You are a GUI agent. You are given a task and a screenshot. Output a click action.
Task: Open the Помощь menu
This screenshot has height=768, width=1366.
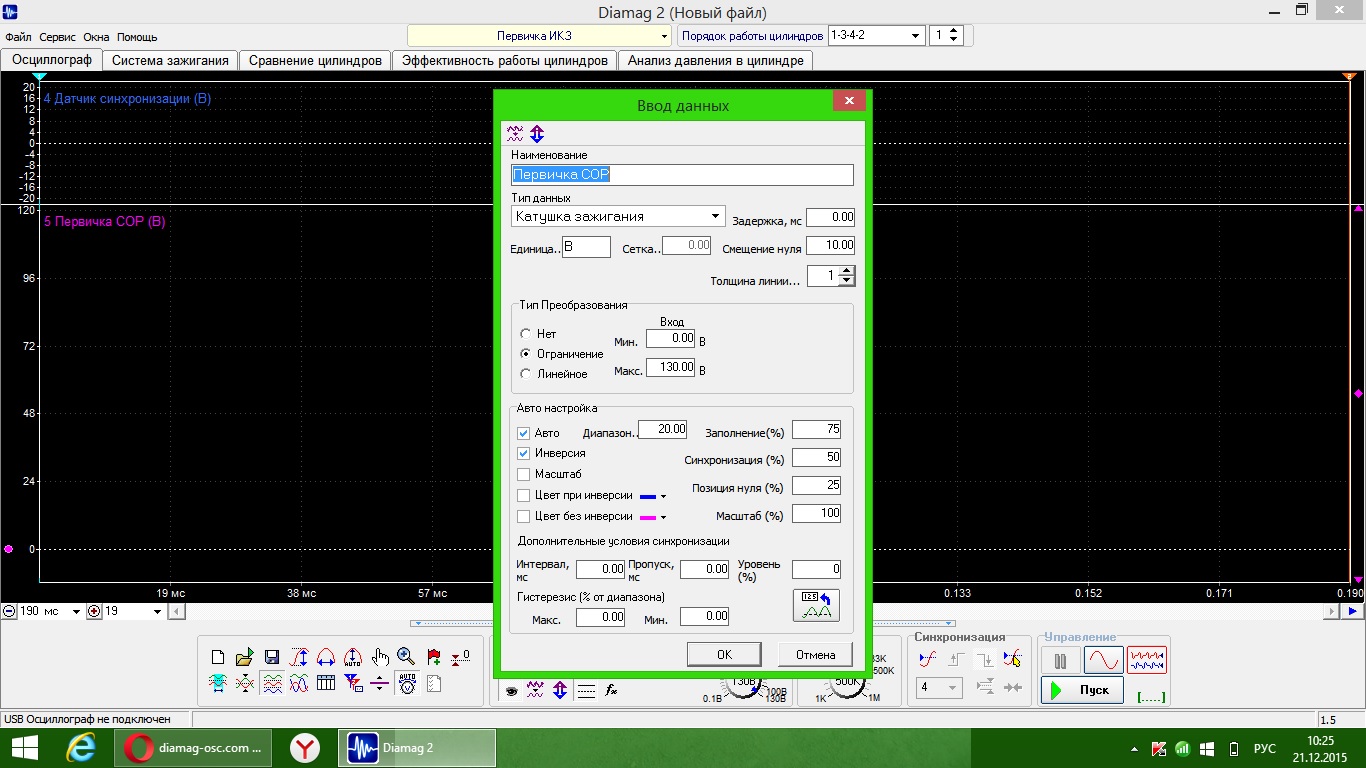click(x=137, y=37)
